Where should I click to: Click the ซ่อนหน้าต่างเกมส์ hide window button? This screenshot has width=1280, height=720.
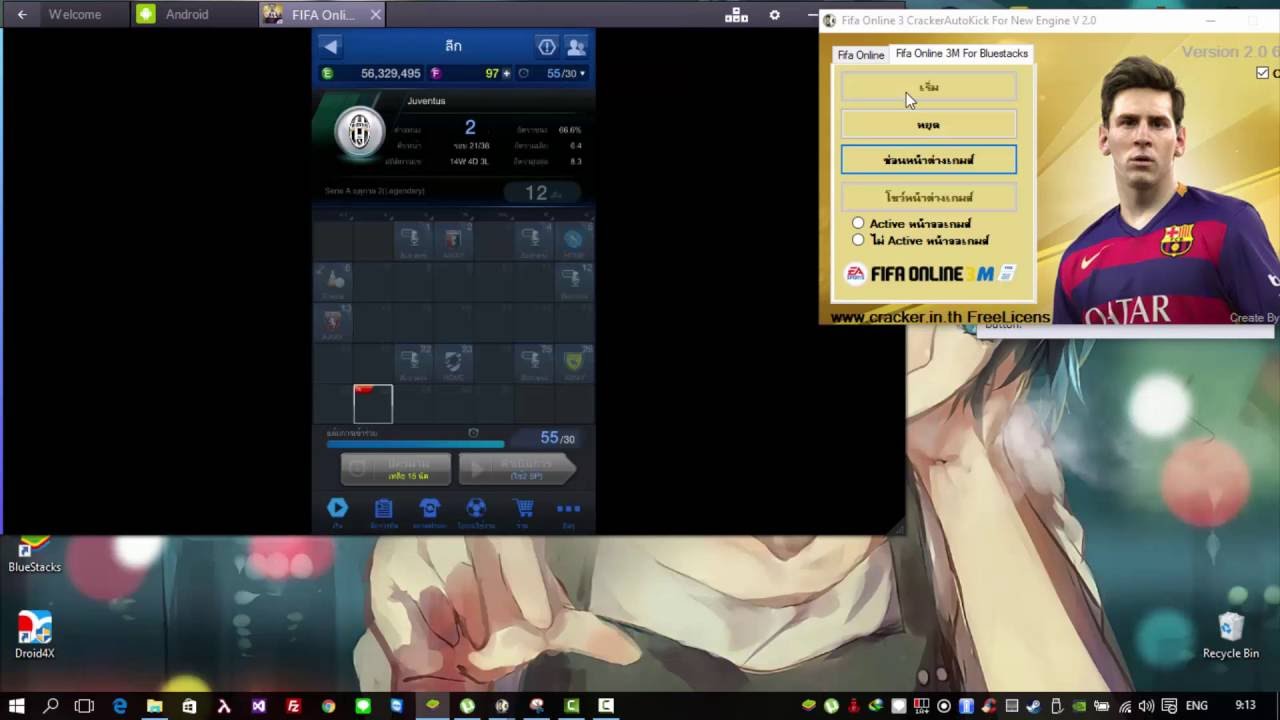929,160
